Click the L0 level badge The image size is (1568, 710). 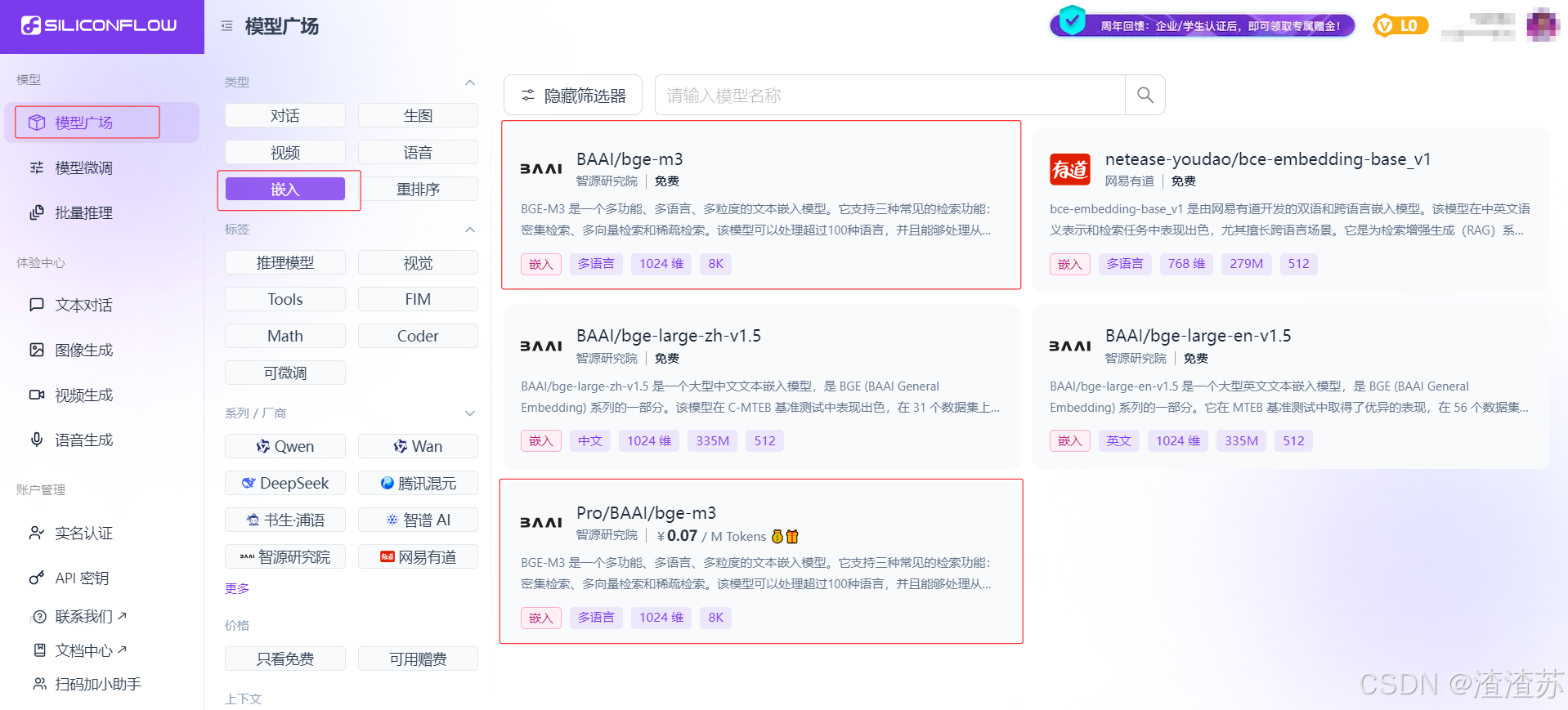[1400, 26]
